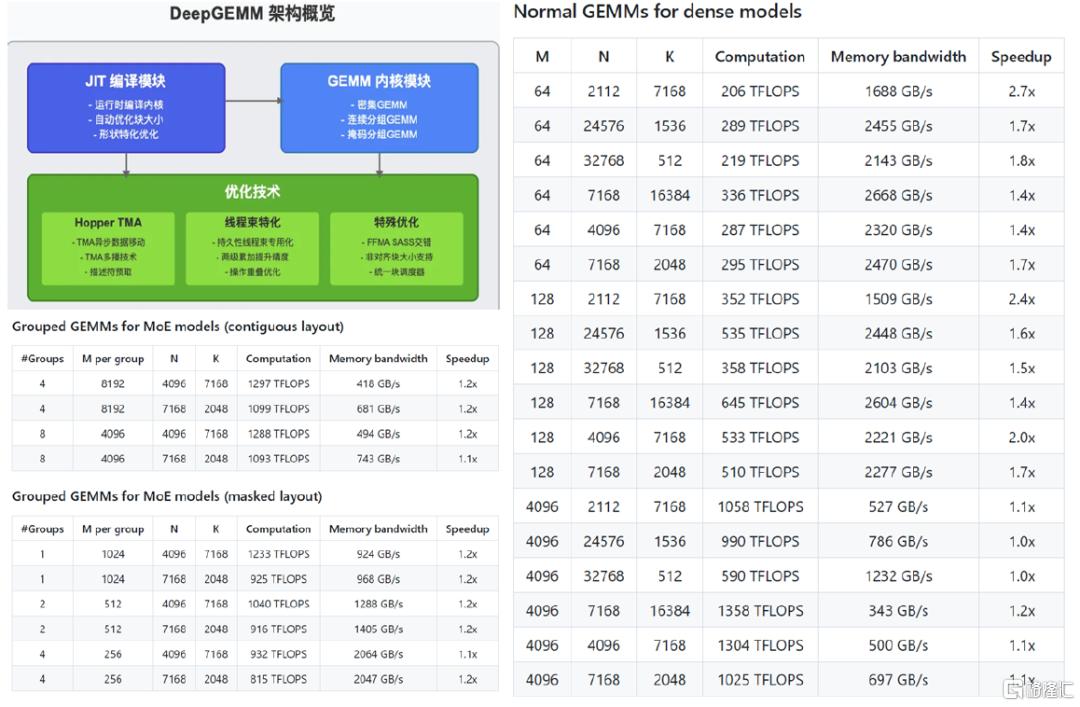1080x707 pixels.
Task: Click the "743 GB/s" cell
Action: tap(378, 458)
